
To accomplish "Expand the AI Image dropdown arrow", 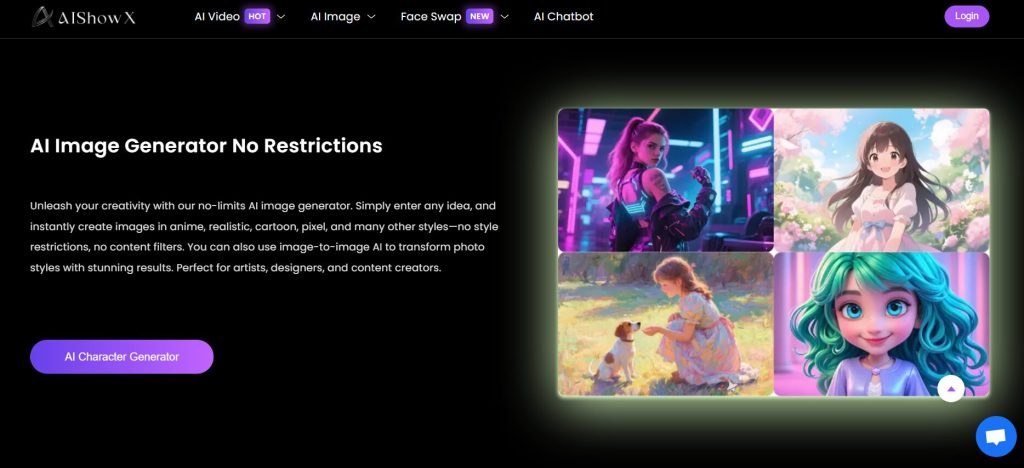I will tap(371, 17).
